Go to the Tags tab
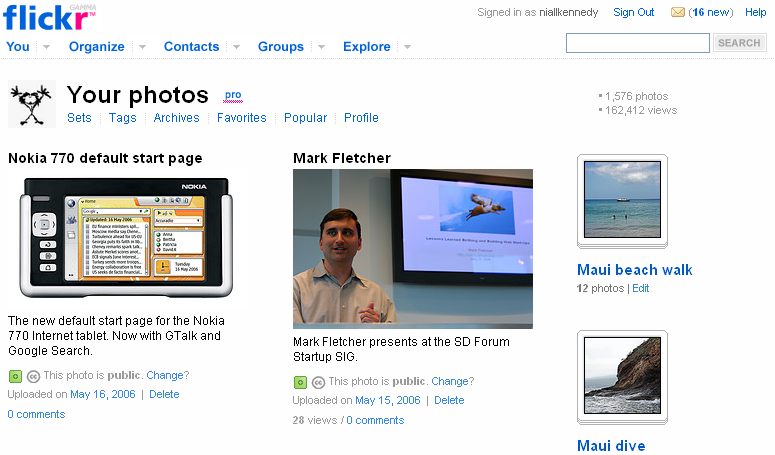Viewport: 775px width, 455px height. click(x=123, y=118)
